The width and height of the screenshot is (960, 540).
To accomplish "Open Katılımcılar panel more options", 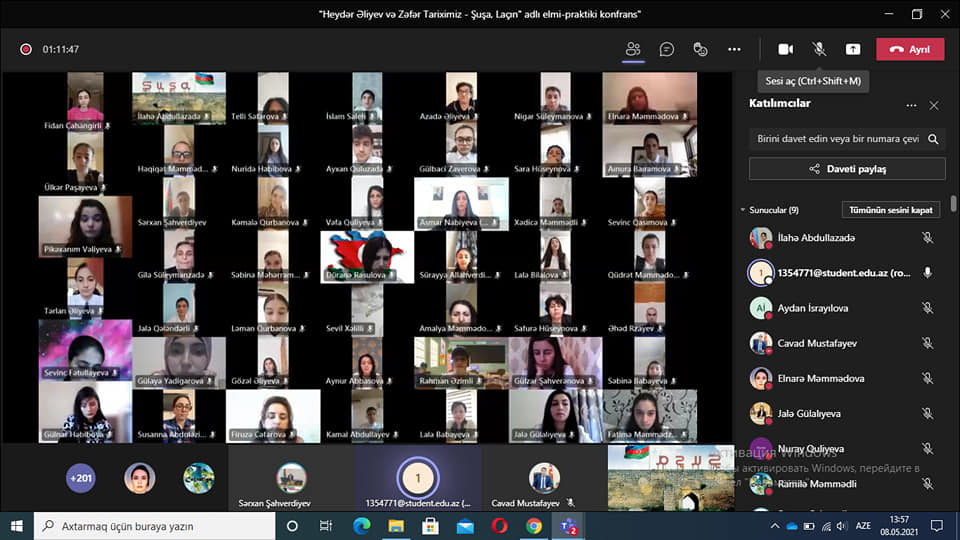I will point(912,105).
